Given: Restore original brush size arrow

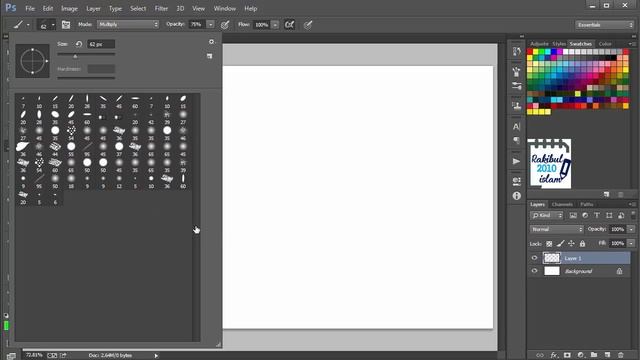Looking at the screenshot, I should [79, 44].
